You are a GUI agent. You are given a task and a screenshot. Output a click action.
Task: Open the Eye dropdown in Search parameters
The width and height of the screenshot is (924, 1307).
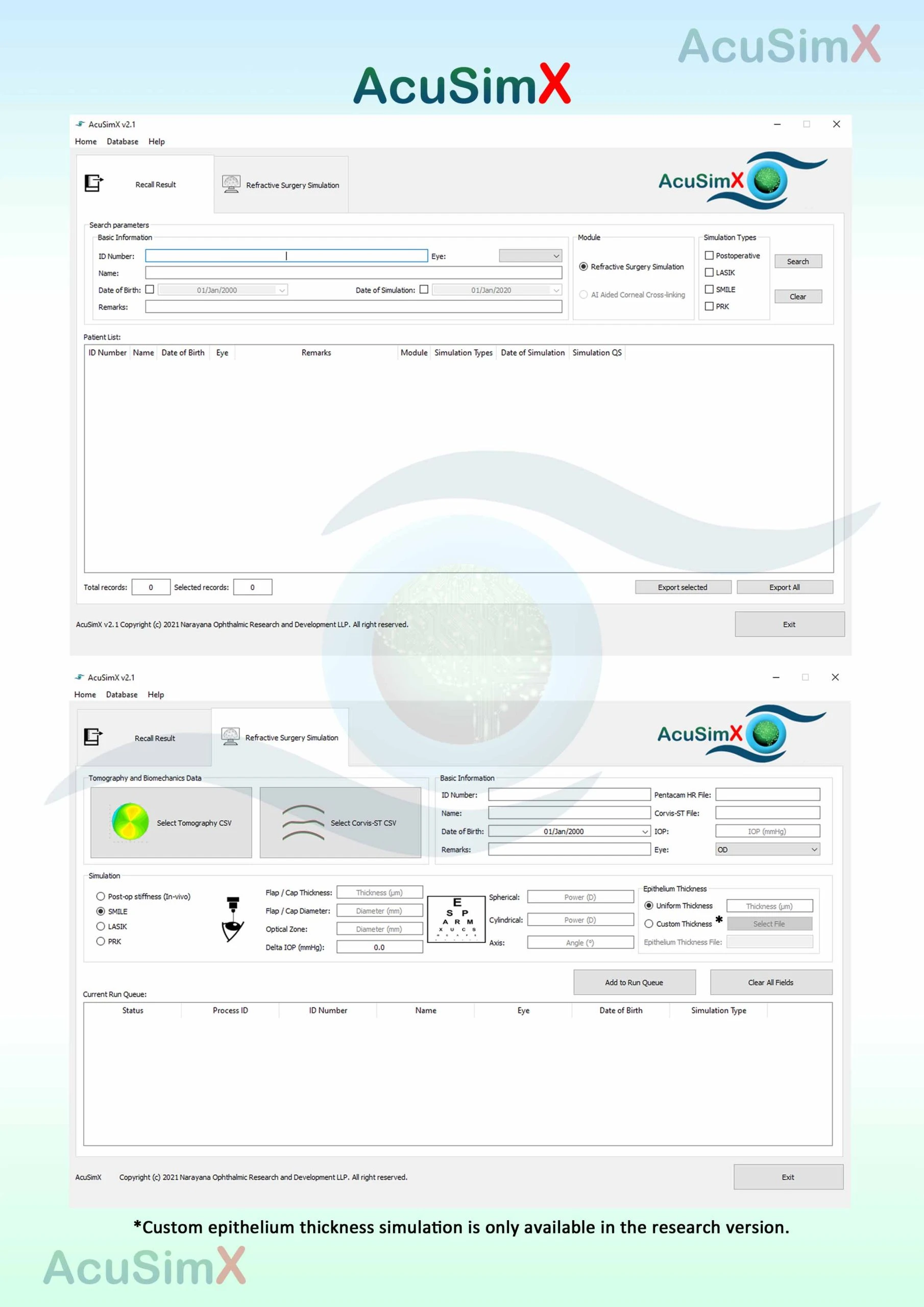(x=530, y=256)
